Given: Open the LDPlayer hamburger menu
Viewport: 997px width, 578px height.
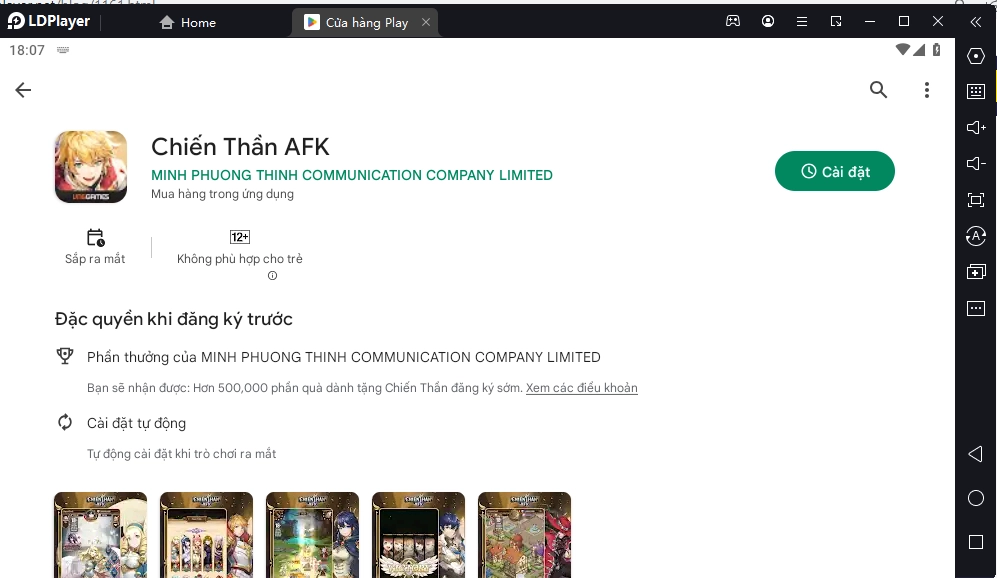Looking at the screenshot, I should 802,21.
